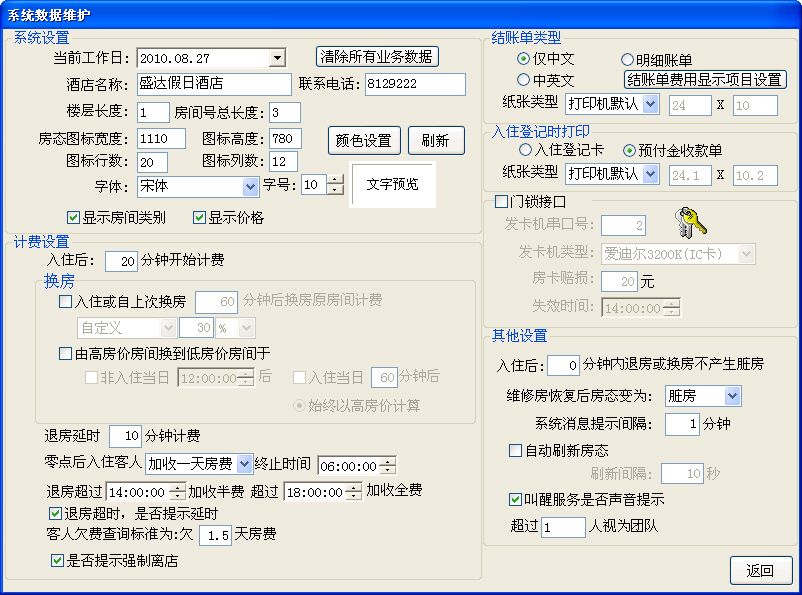Click 图标行数 input field
Image resolution: width=802 pixels, height=595 pixels.
[152, 162]
